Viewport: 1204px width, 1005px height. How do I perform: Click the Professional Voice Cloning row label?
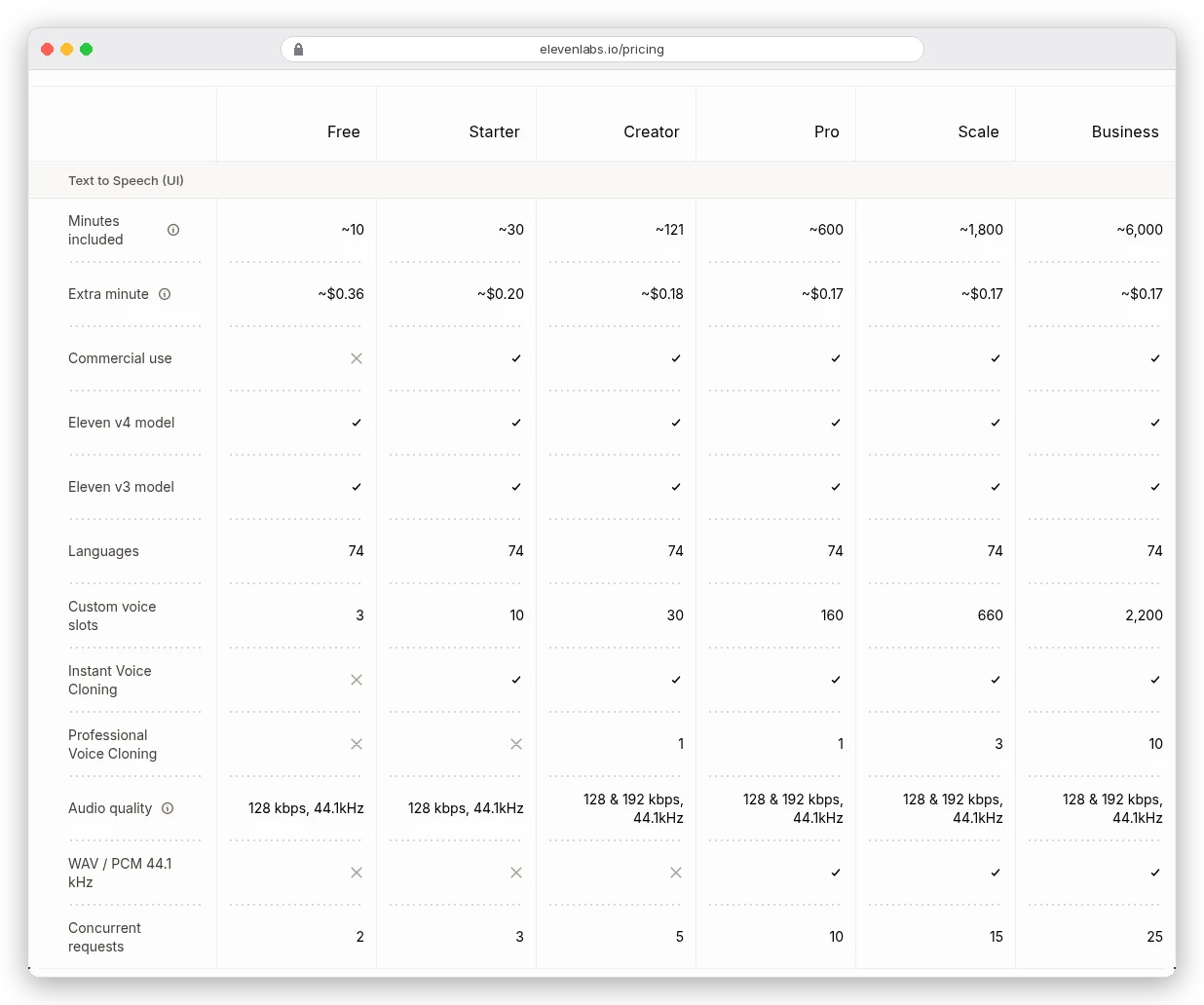point(112,744)
